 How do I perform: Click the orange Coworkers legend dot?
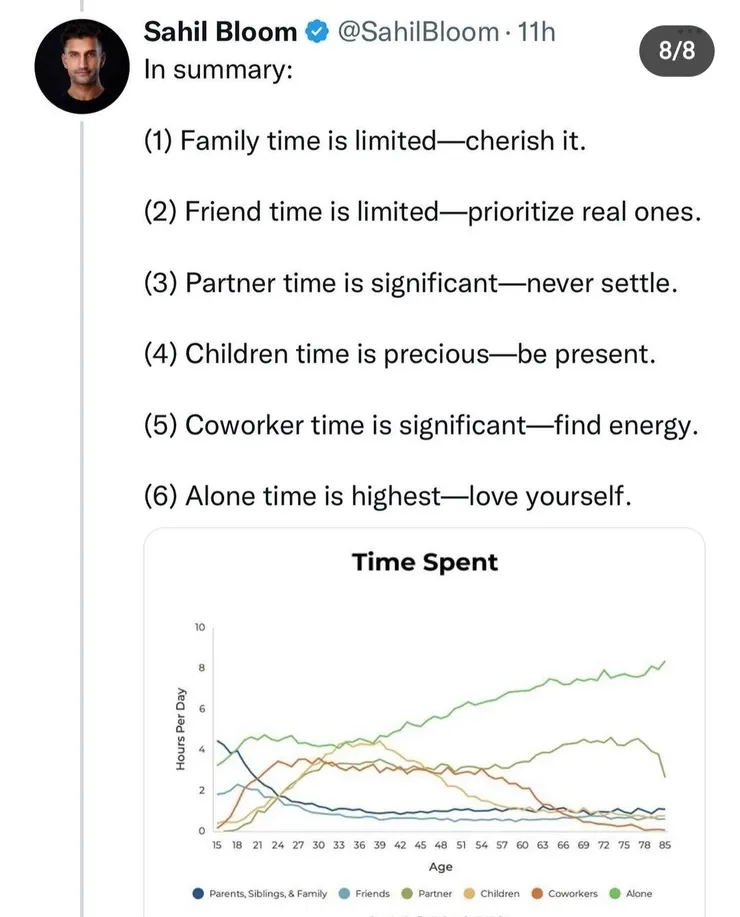(x=537, y=893)
